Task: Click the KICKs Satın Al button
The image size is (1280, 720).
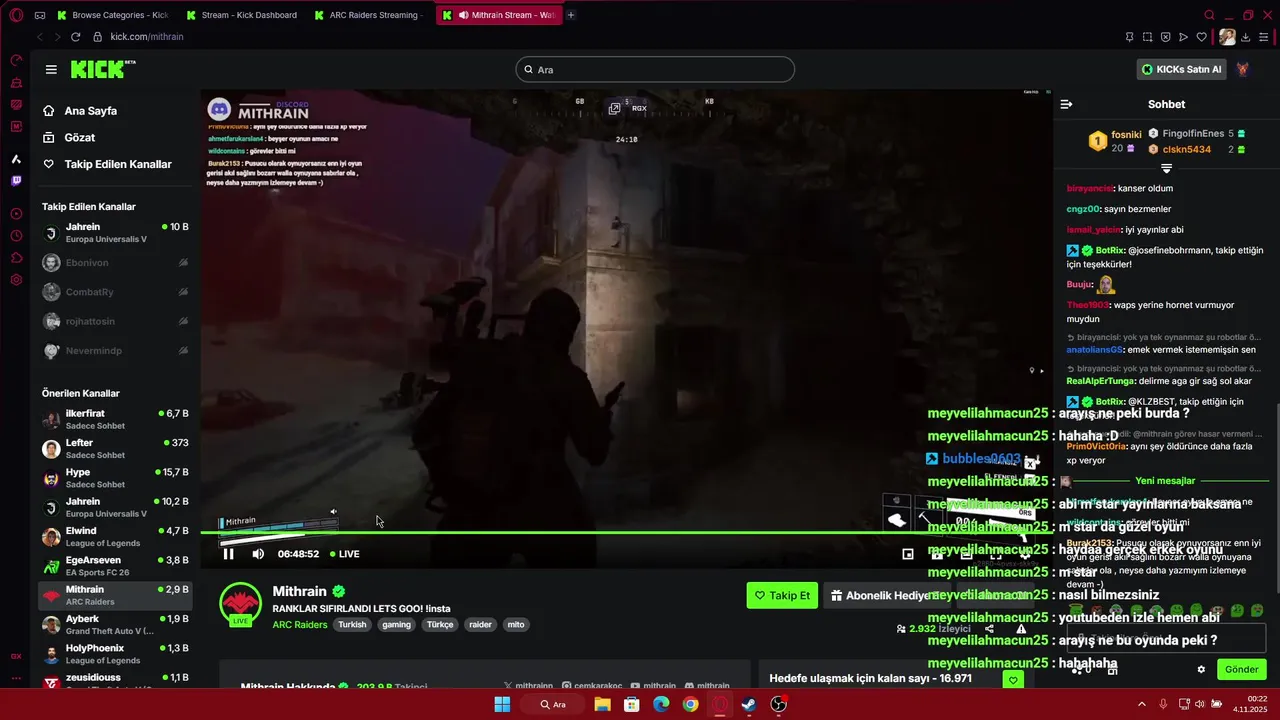Action: click(x=1181, y=69)
